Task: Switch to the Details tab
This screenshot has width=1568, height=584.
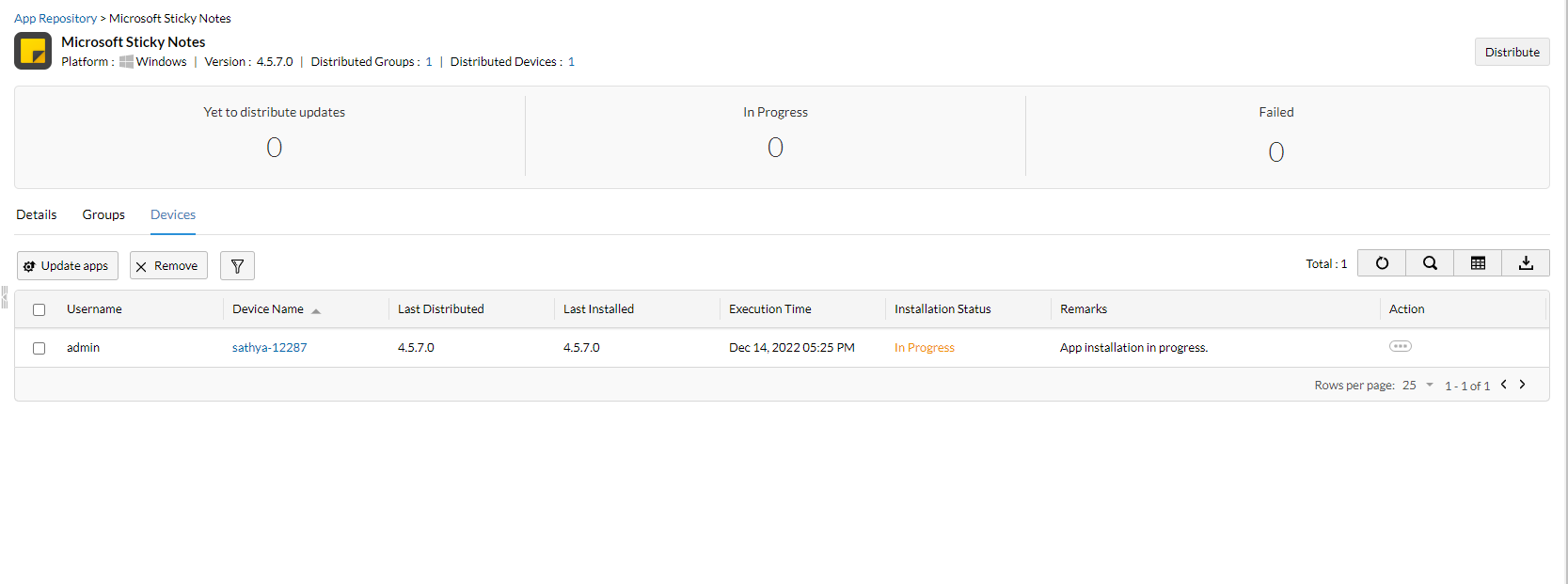Action: point(37,214)
